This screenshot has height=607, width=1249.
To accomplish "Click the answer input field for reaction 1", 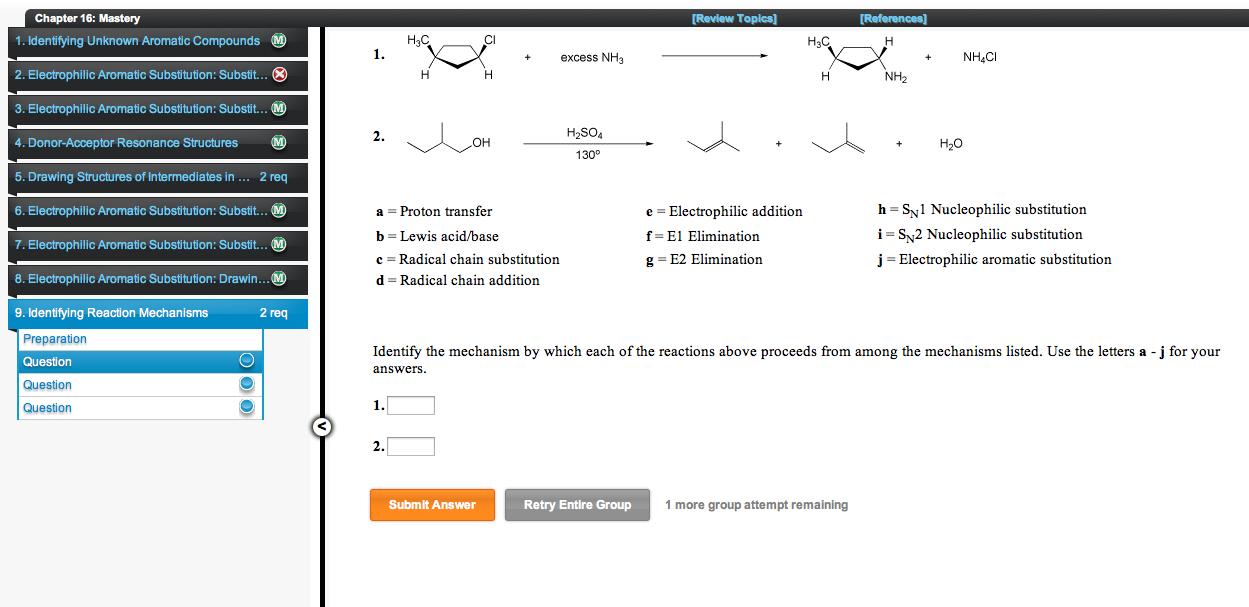I will (410, 405).
